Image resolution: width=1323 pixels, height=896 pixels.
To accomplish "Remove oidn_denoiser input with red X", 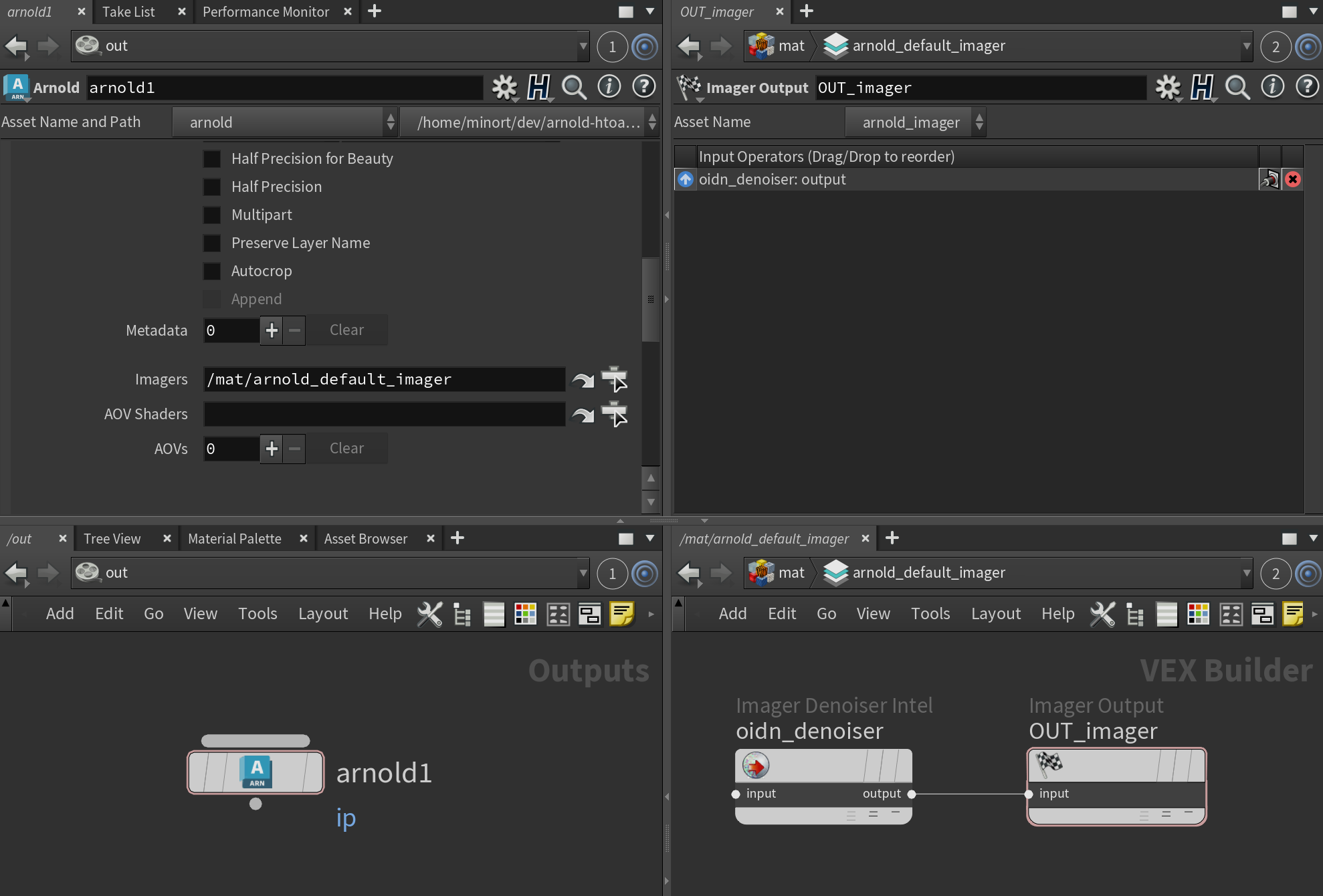I will click(1293, 179).
